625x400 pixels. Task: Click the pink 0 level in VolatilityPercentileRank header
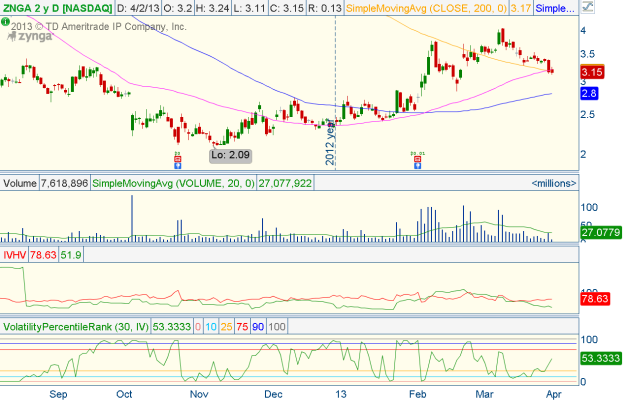[x=198, y=327]
